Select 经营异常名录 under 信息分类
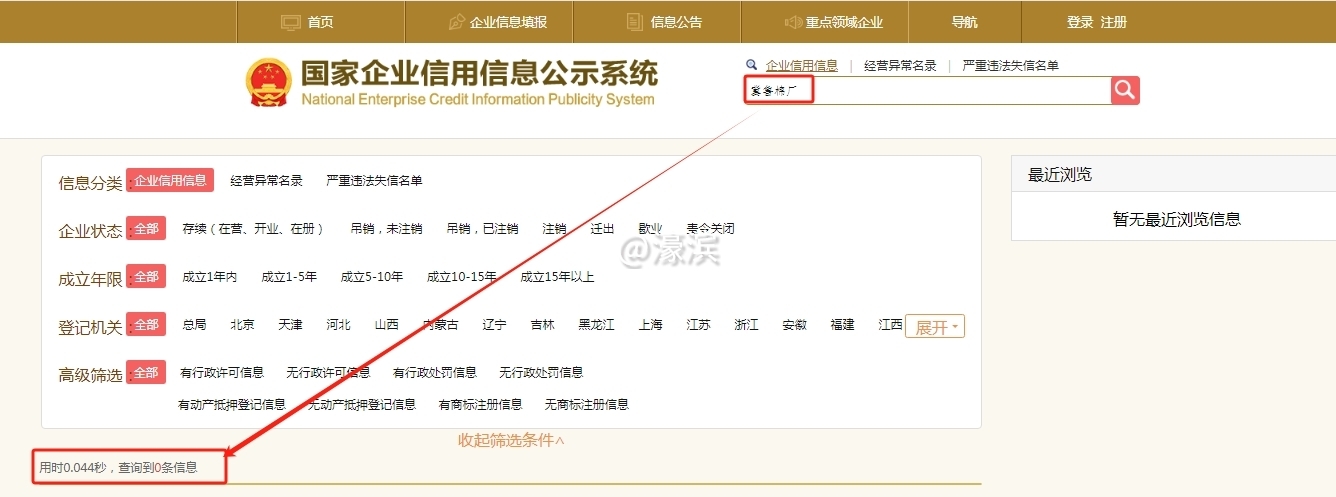1336x497 pixels. (x=266, y=181)
